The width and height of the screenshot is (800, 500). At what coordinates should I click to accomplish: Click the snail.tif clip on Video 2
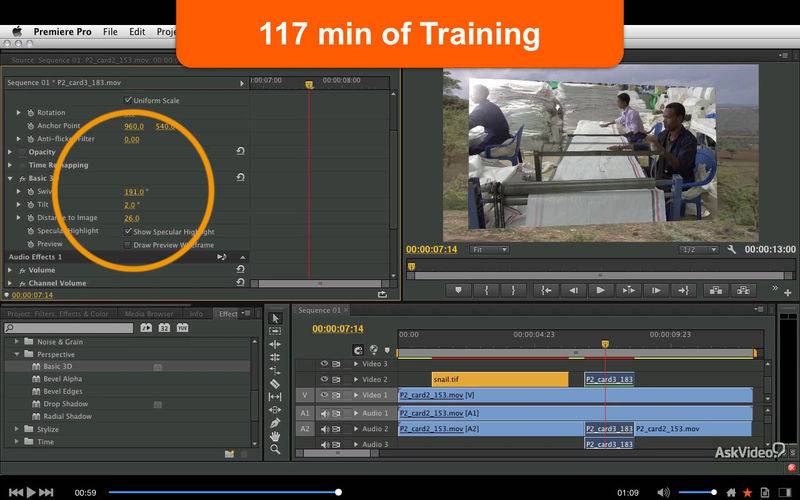[500, 380]
